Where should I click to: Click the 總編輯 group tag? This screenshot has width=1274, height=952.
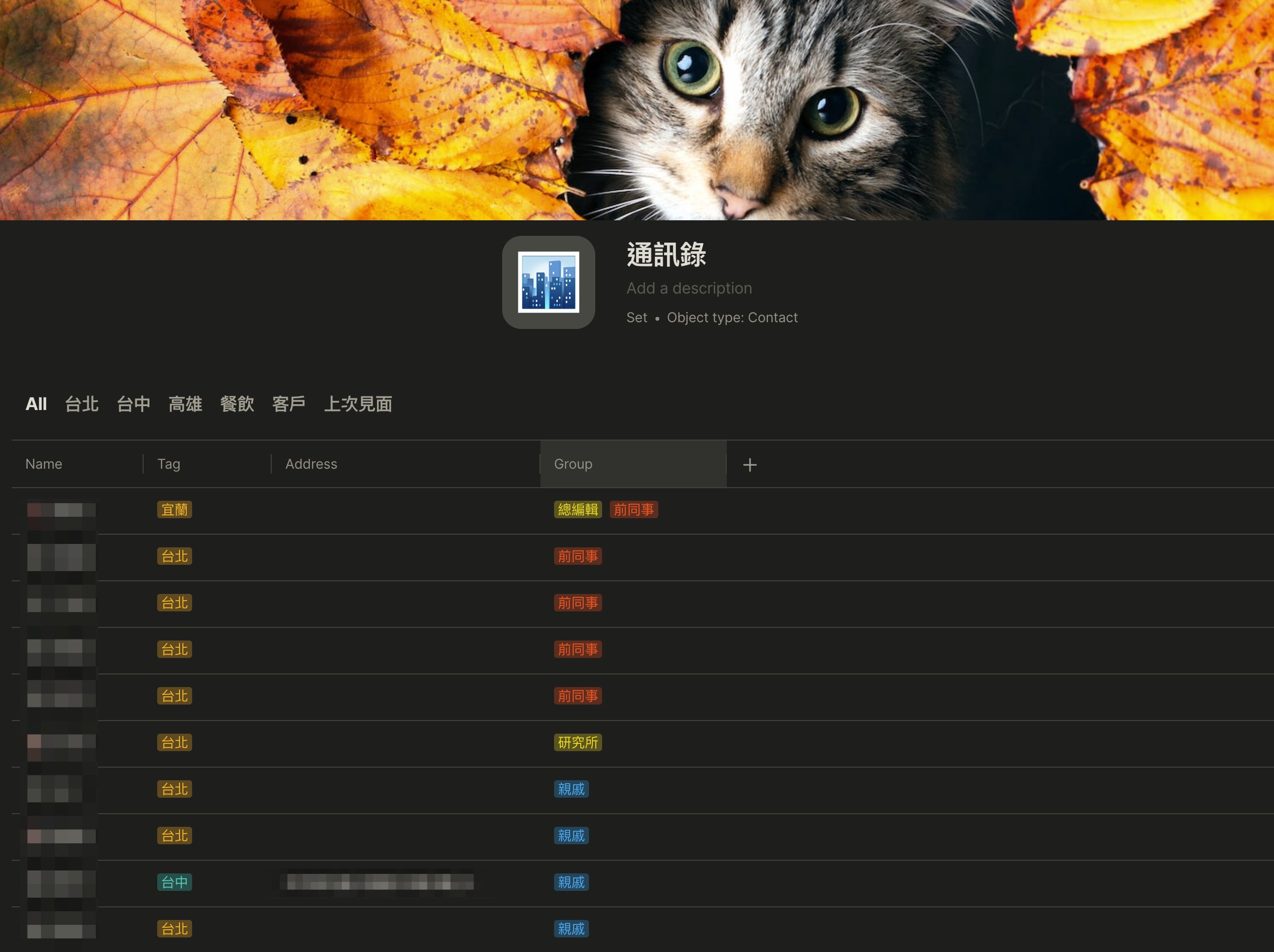coord(578,509)
